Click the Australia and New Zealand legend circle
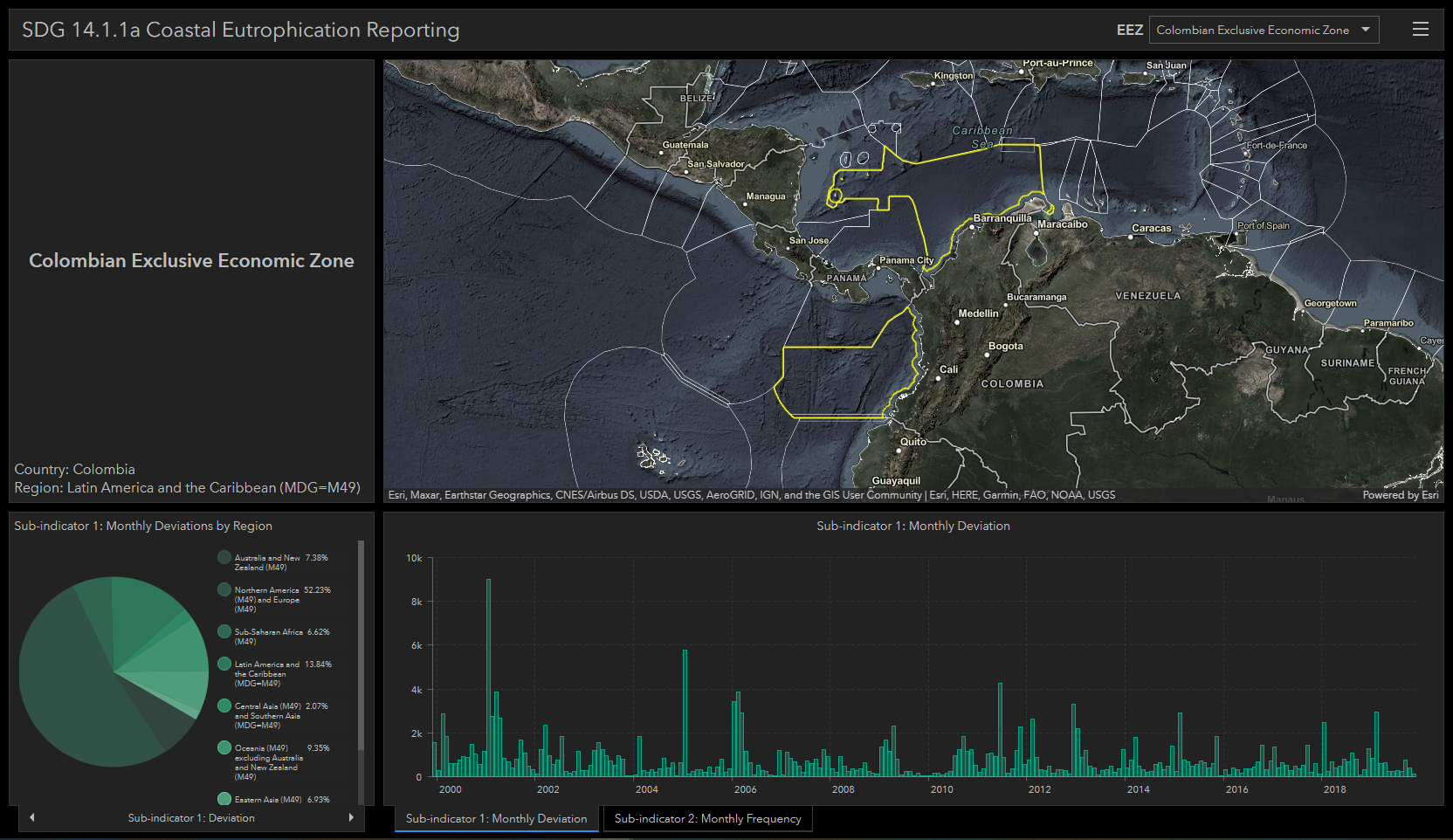The width and height of the screenshot is (1453, 840). pyautogui.click(x=224, y=556)
